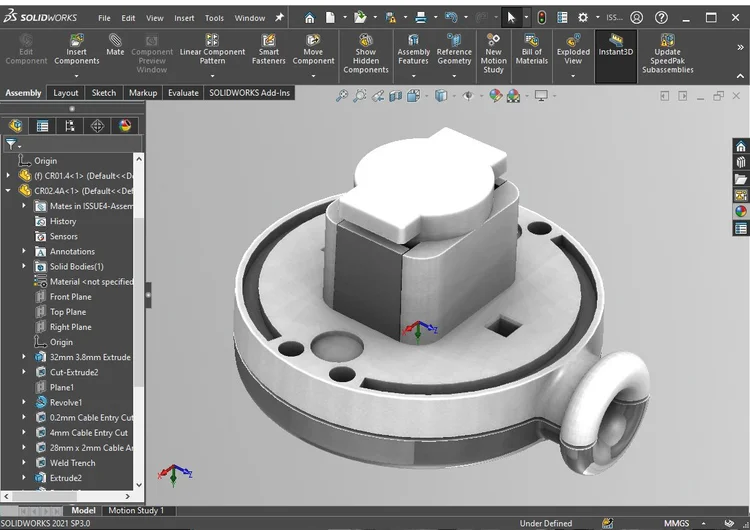Expand the Annotations folder
The image size is (750, 530).
tap(24, 251)
